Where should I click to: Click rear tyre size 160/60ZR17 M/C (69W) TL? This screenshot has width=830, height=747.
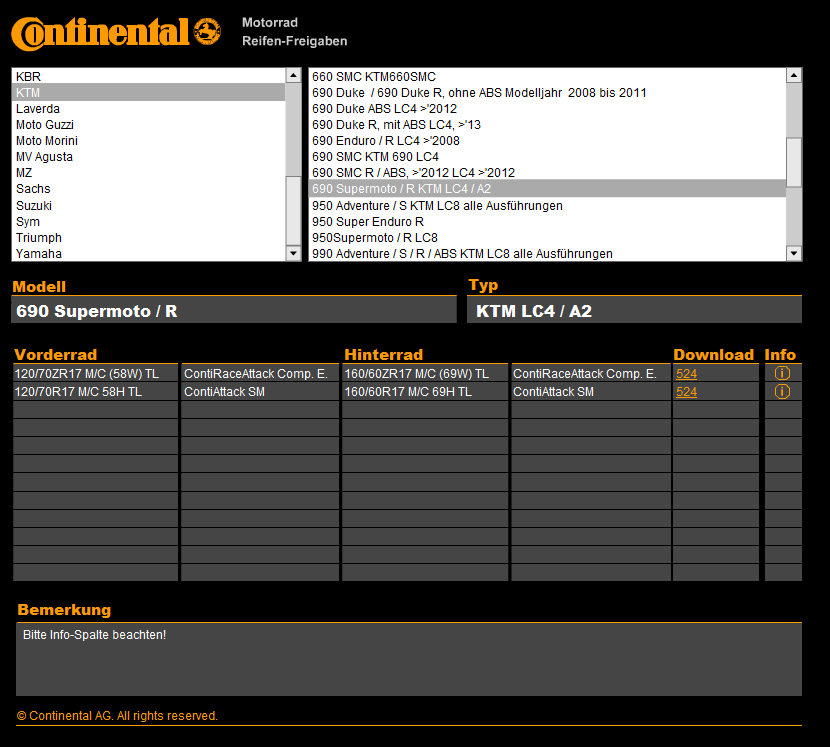425,373
